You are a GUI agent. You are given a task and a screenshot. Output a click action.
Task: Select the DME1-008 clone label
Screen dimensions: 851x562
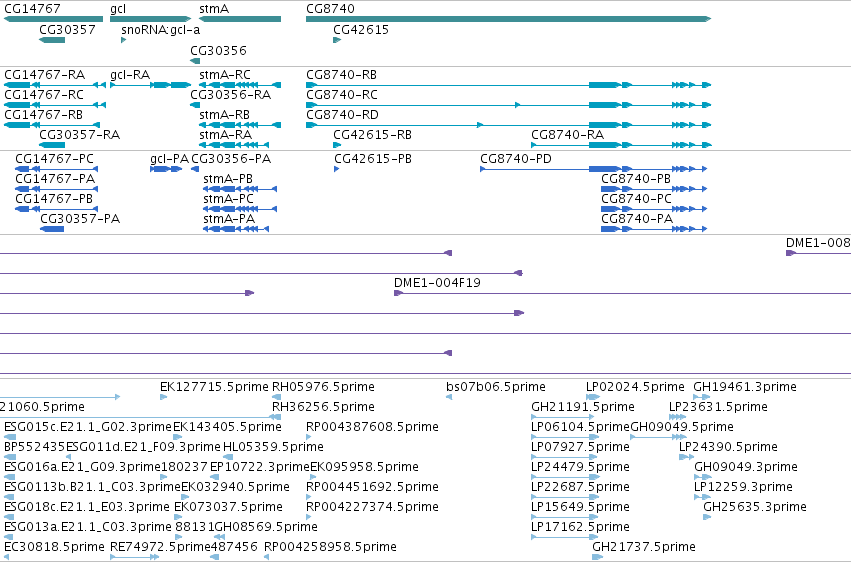(818, 242)
